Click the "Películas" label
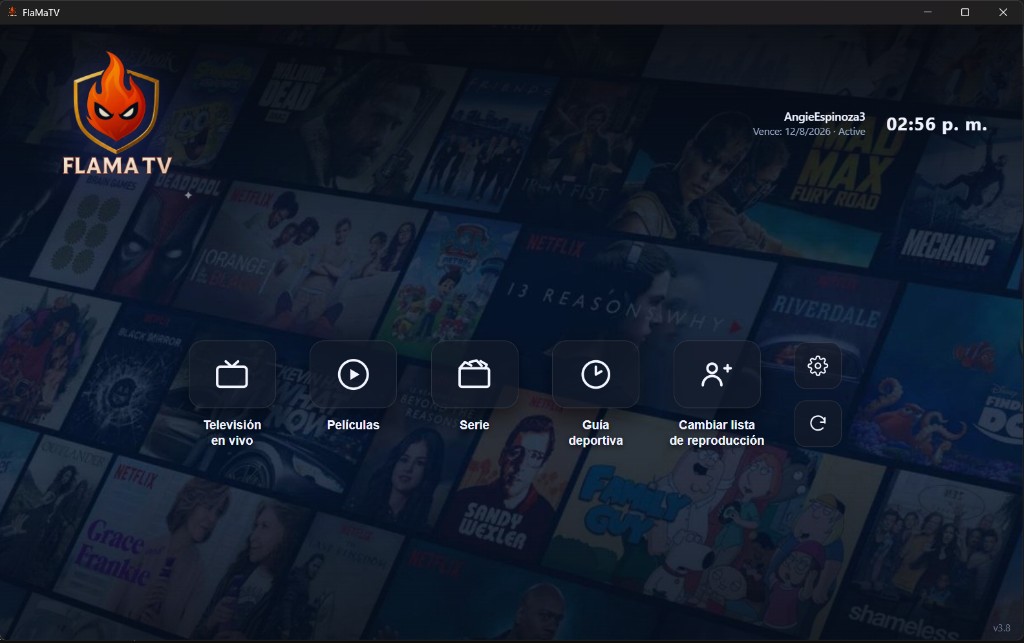1024x643 pixels. tap(353, 425)
